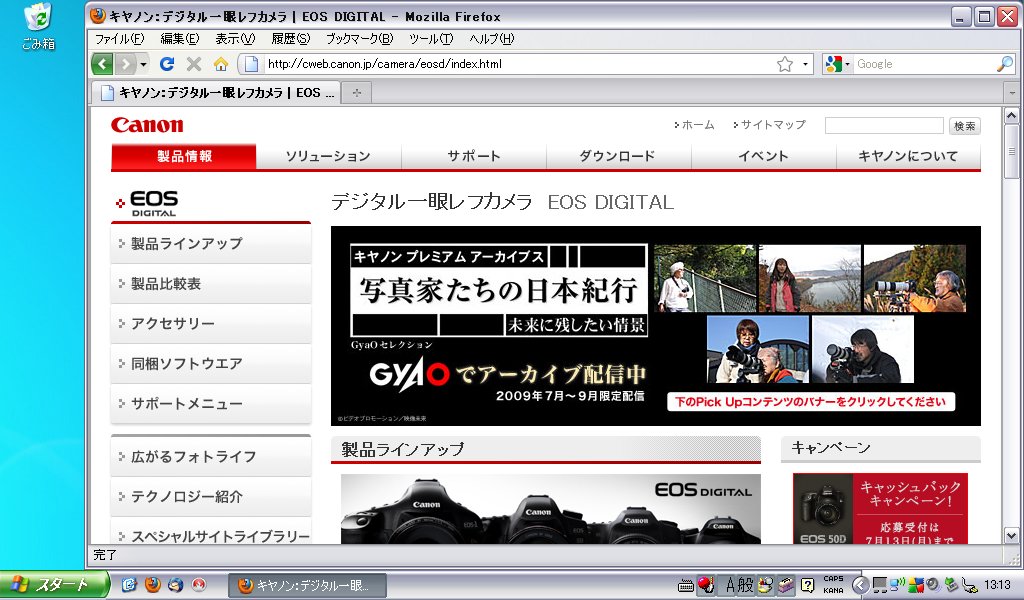
Task: Open the 表示 menu
Action: point(235,39)
